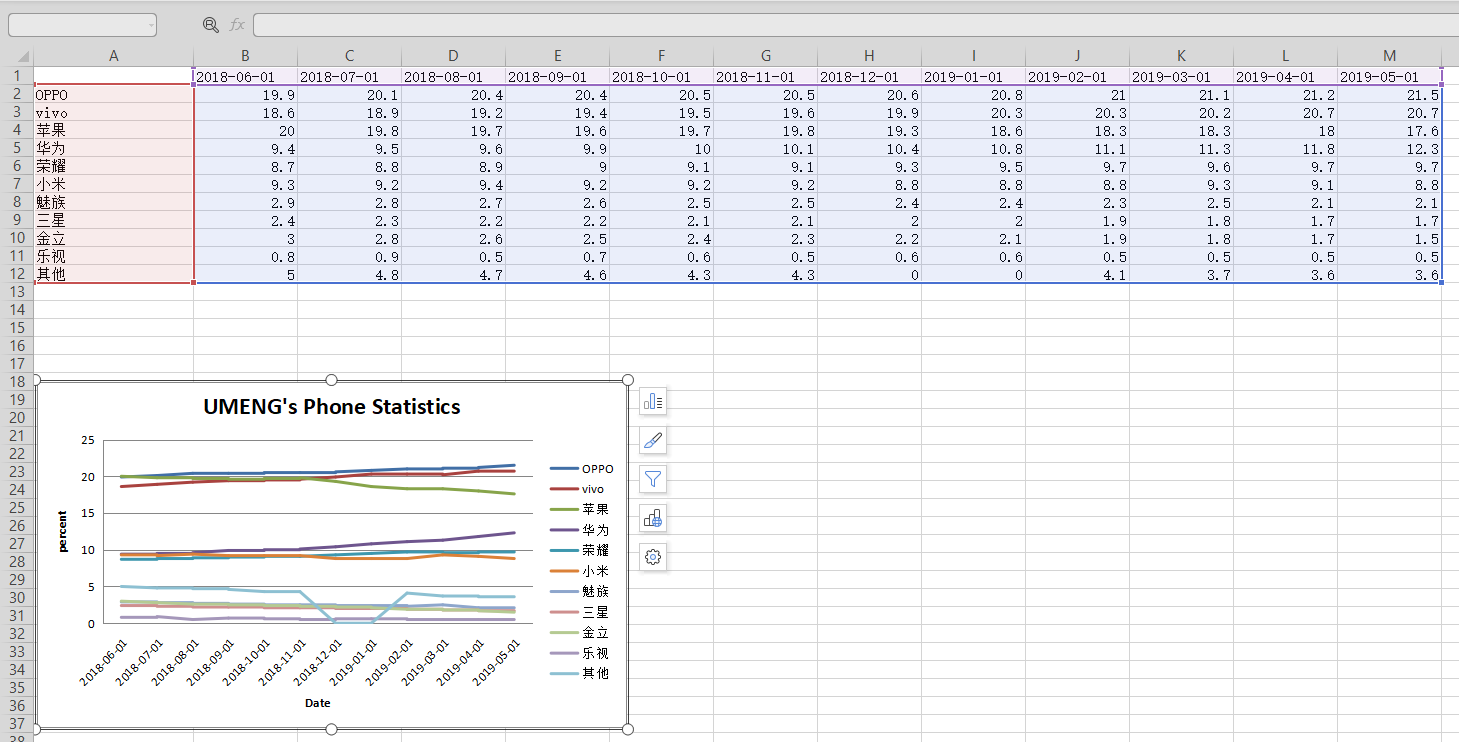
Task: Click 小米 entry in chart legend
Action: pos(580,571)
